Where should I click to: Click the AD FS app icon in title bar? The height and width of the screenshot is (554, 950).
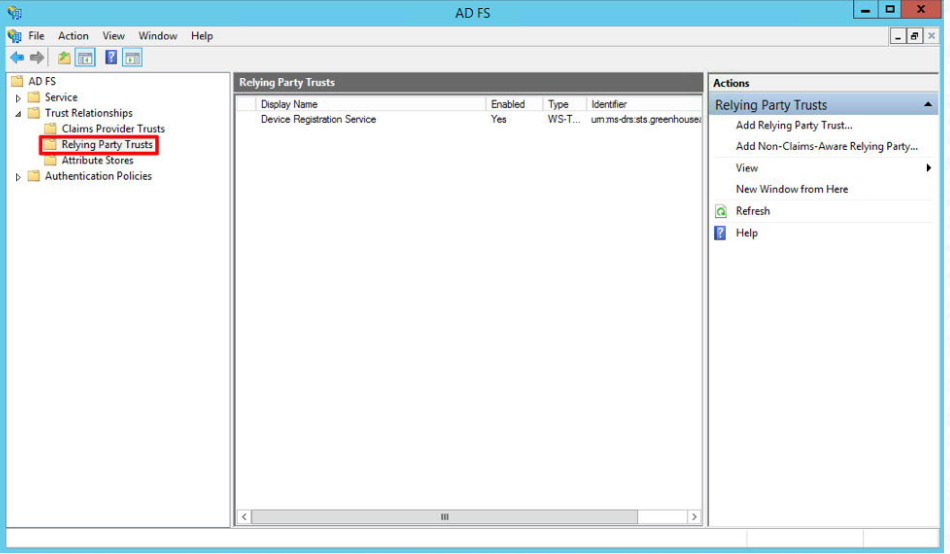point(15,12)
